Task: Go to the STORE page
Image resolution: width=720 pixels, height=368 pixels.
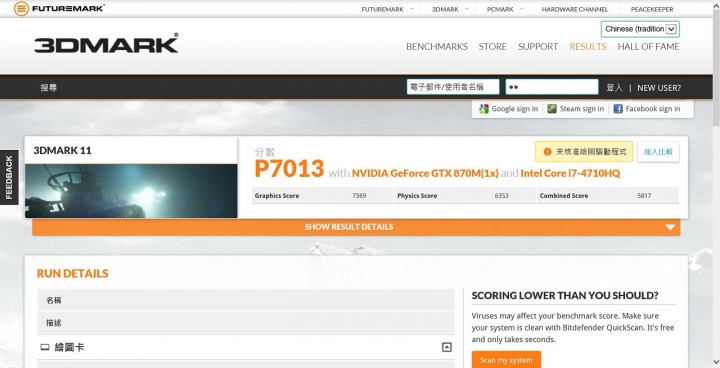Action: tap(493, 46)
